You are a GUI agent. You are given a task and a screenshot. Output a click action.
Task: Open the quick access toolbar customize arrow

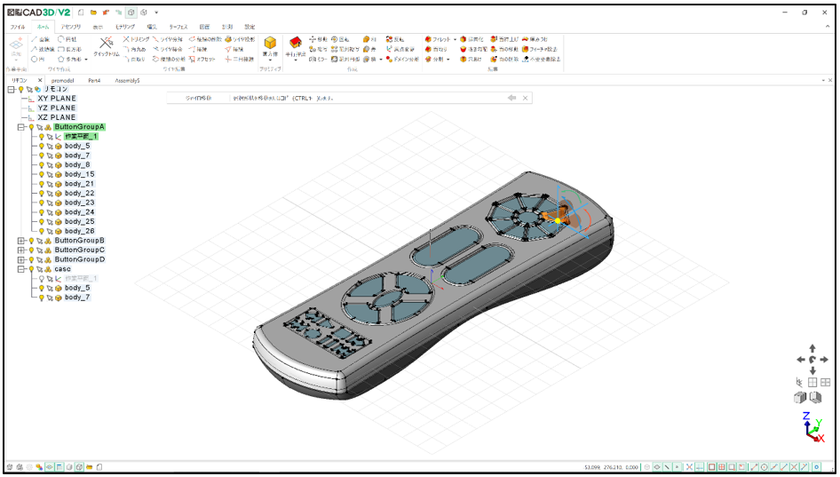(x=156, y=12)
